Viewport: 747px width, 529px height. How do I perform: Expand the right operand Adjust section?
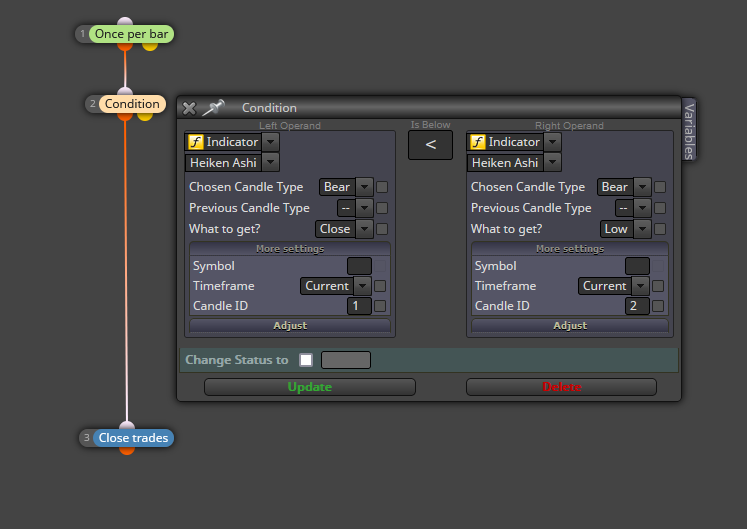(x=570, y=326)
